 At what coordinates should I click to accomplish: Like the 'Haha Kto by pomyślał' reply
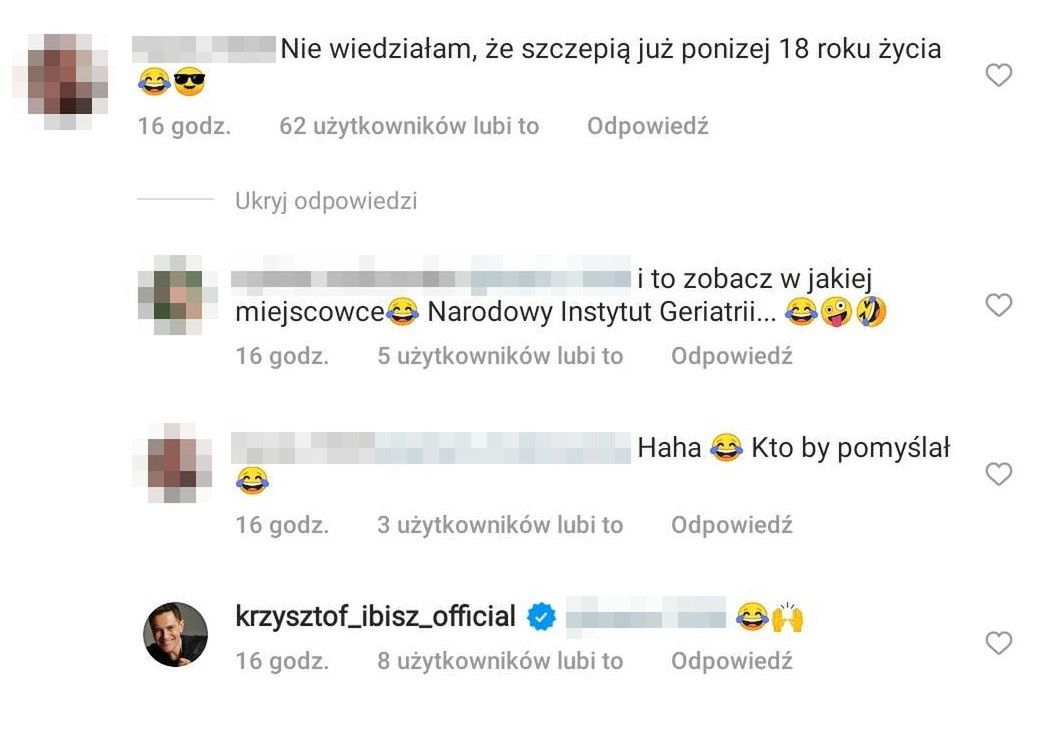tap(998, 474)
